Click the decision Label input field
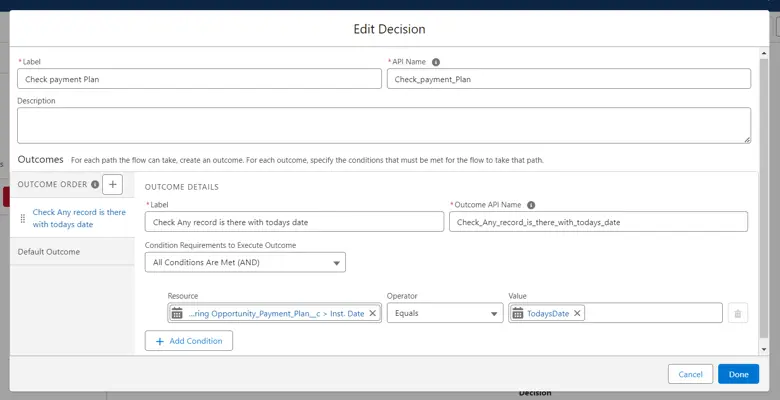 tap(199, 79)
